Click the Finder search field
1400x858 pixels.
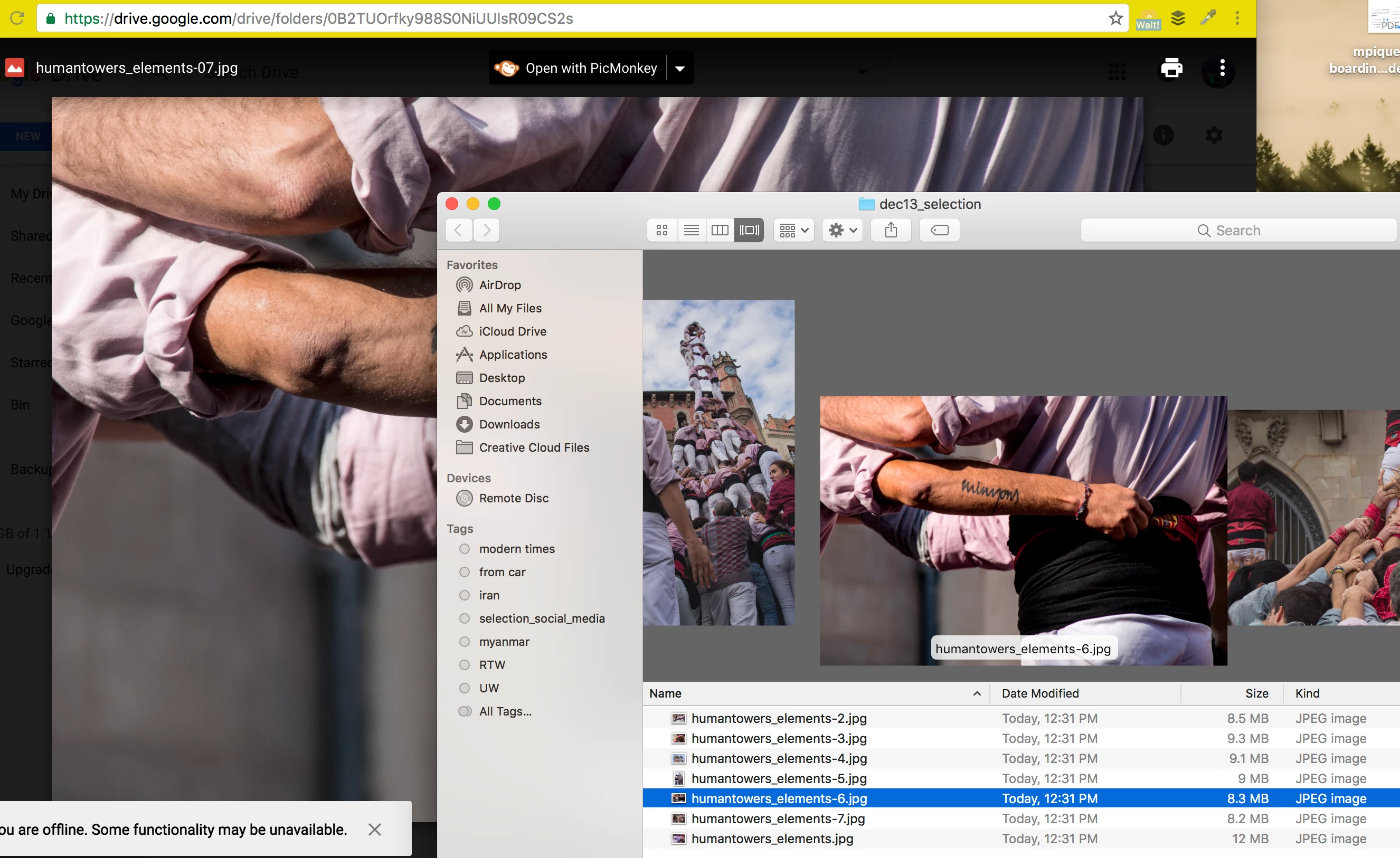(x=1238, y=230)
